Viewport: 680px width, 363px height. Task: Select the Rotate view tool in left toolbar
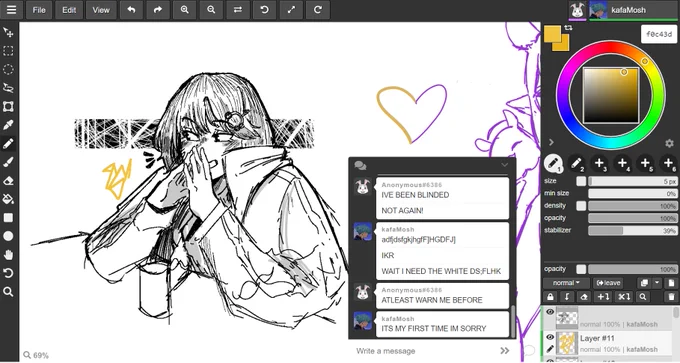8,273
